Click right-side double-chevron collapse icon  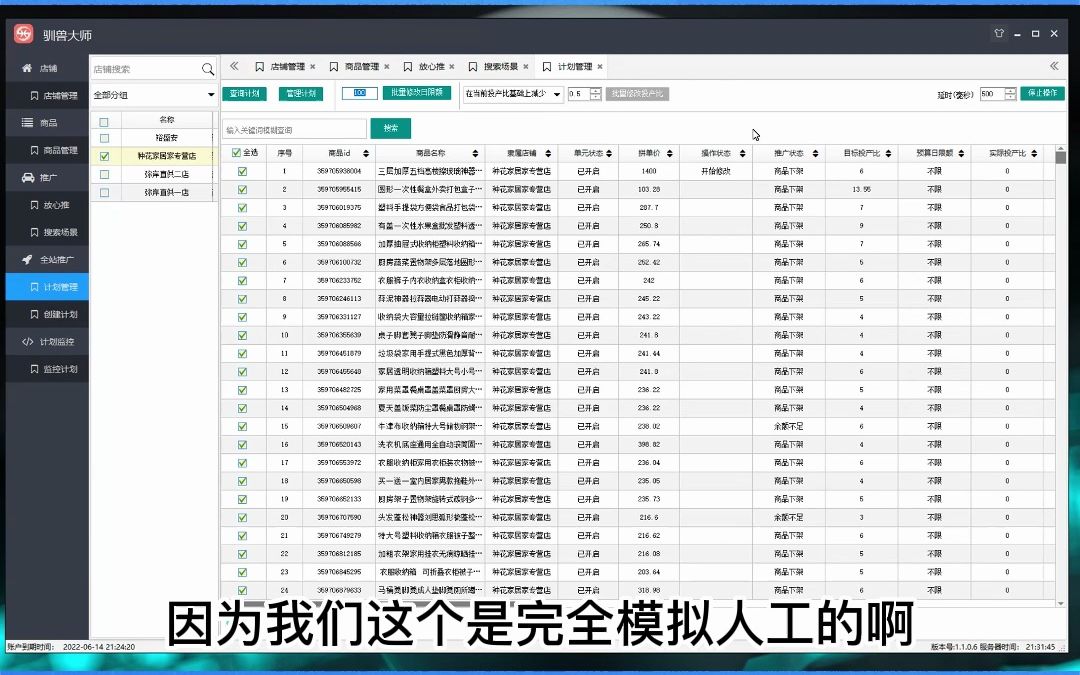(1054, 66)
